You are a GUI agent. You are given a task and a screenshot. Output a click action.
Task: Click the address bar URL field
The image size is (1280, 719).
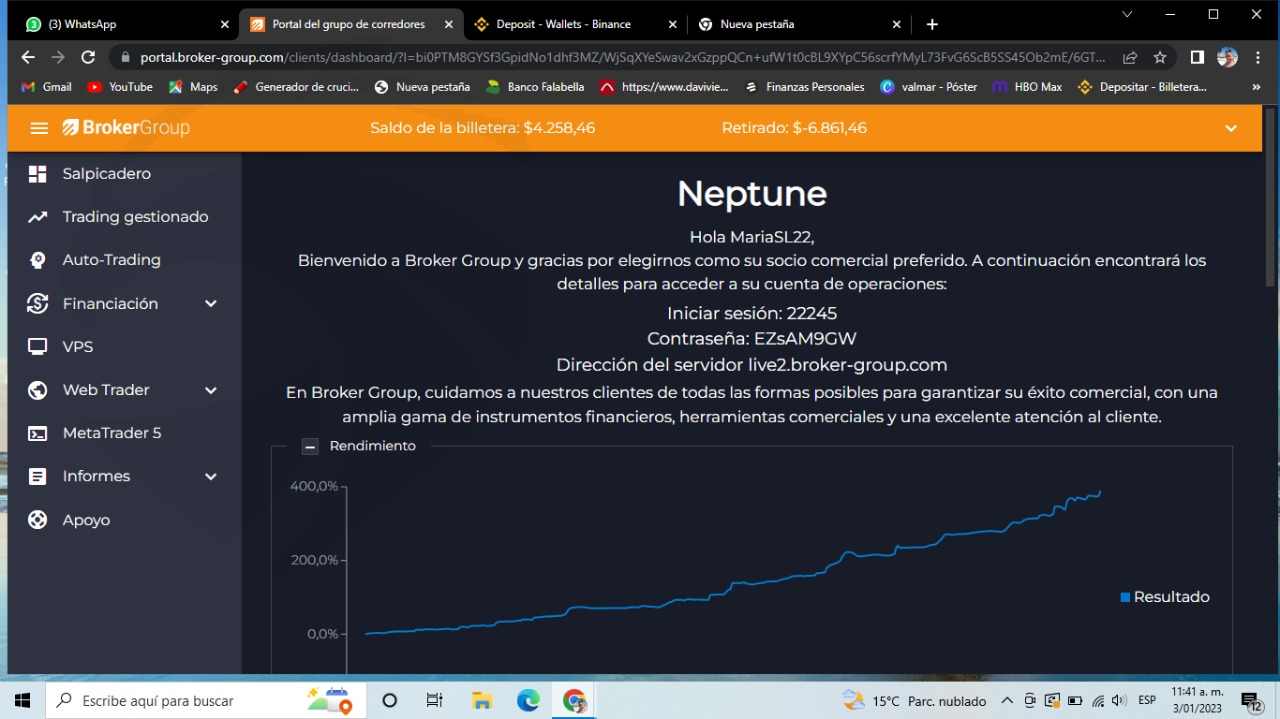coord(622,58)
